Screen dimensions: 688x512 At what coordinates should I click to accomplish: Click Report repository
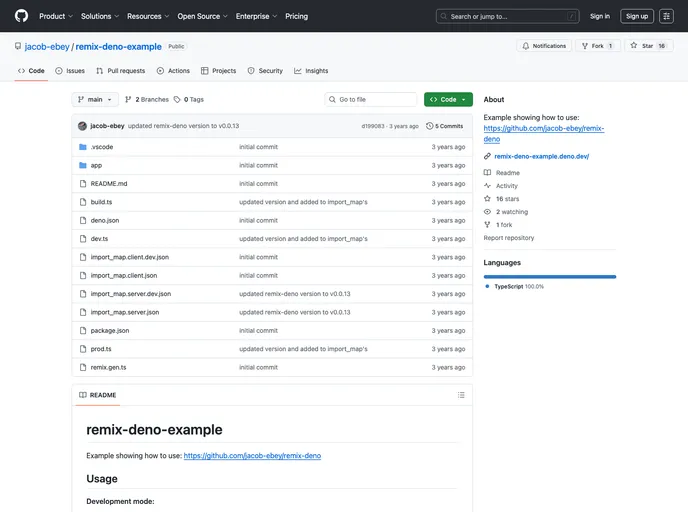click(x=509, y=238)
